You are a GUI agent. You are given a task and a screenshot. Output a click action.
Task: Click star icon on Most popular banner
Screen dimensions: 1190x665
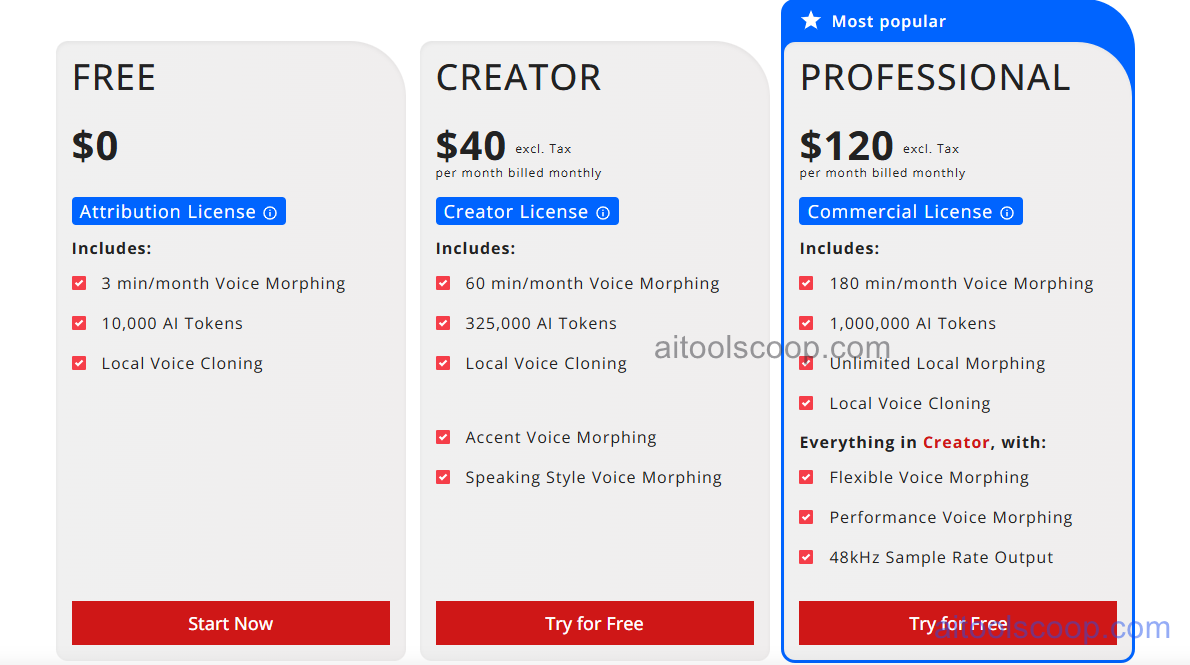(810, 20)
